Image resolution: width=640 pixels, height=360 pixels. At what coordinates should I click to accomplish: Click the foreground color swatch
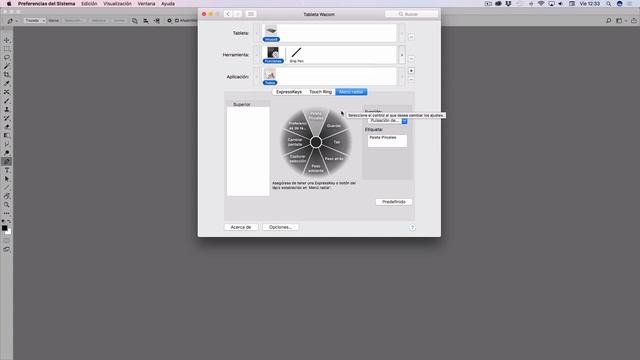tap(4, 228)
